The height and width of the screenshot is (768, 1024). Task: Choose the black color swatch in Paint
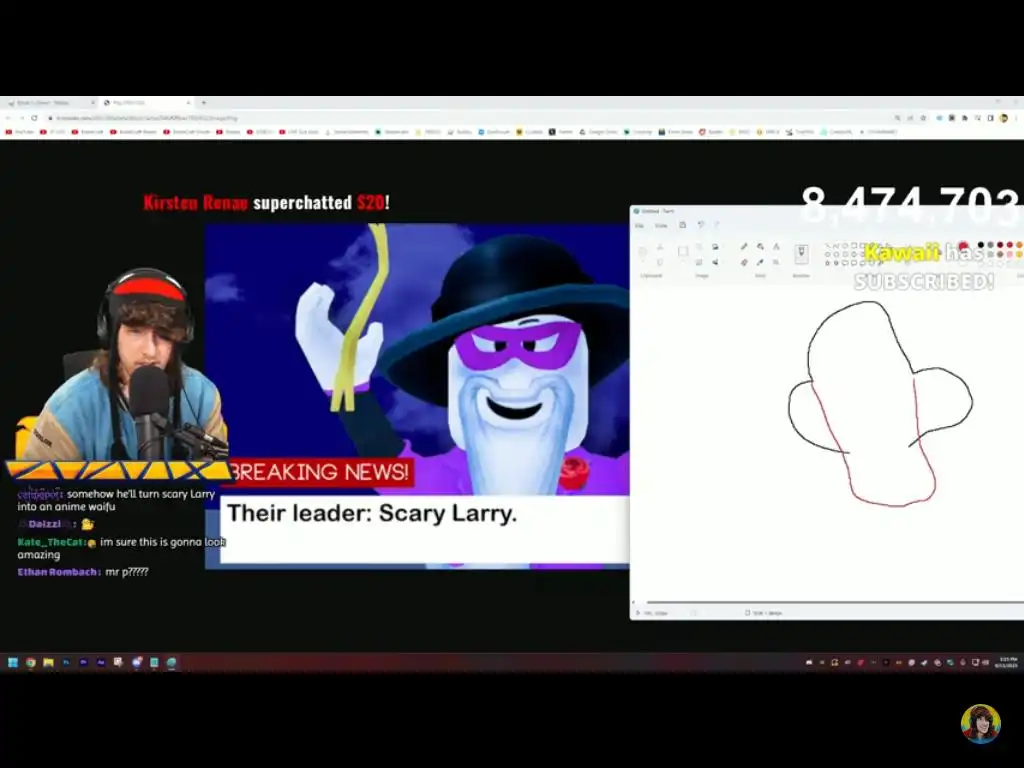[980, 245]
